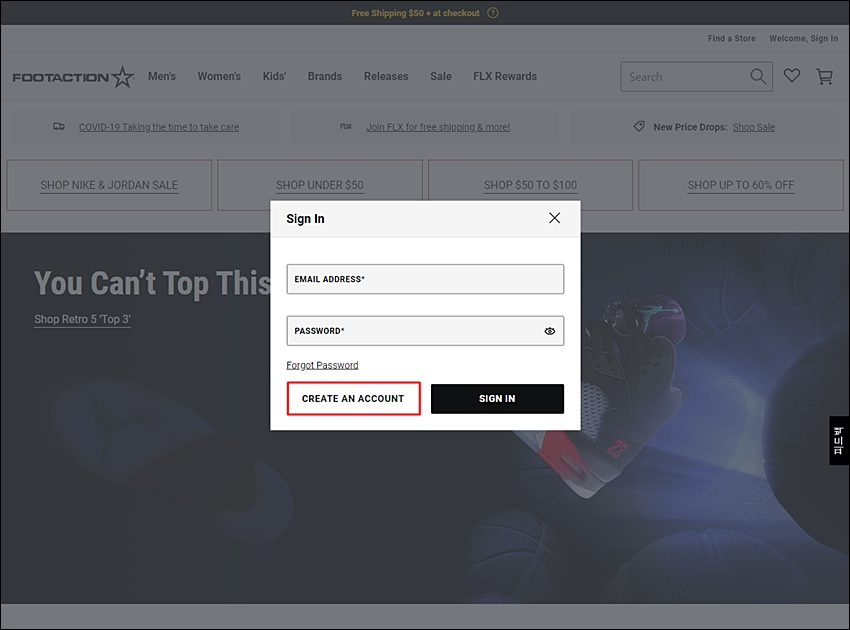Open the Men's menu
Image resolution: width=850 pixels, height=630 pixels.
click(162, 76)
